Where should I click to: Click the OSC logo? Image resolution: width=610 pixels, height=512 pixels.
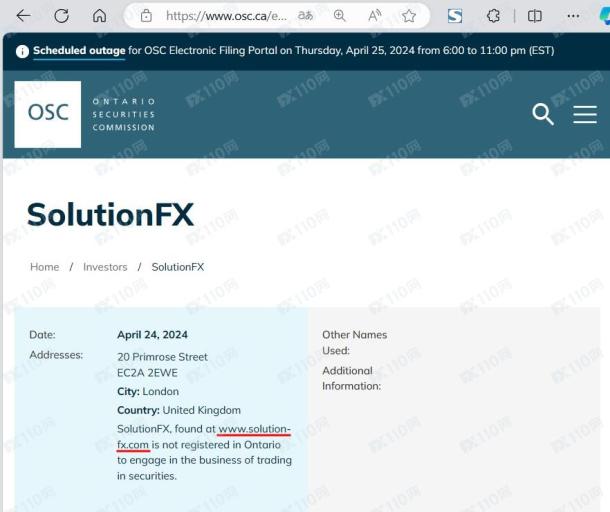[48, 114]
